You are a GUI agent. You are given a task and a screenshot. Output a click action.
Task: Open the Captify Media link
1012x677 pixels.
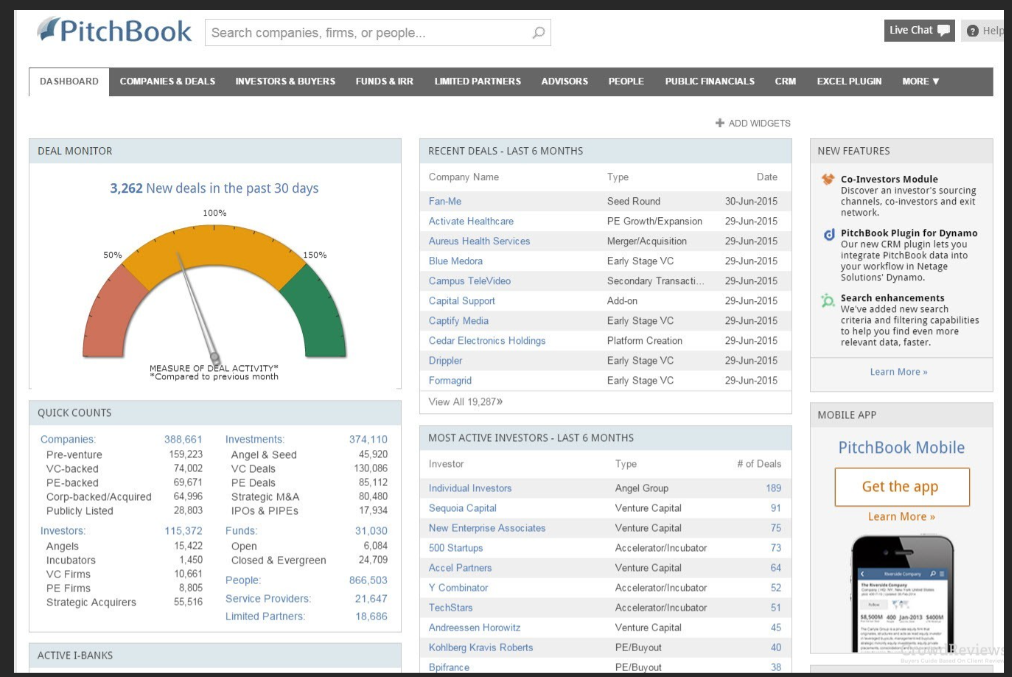click(458, 321)
